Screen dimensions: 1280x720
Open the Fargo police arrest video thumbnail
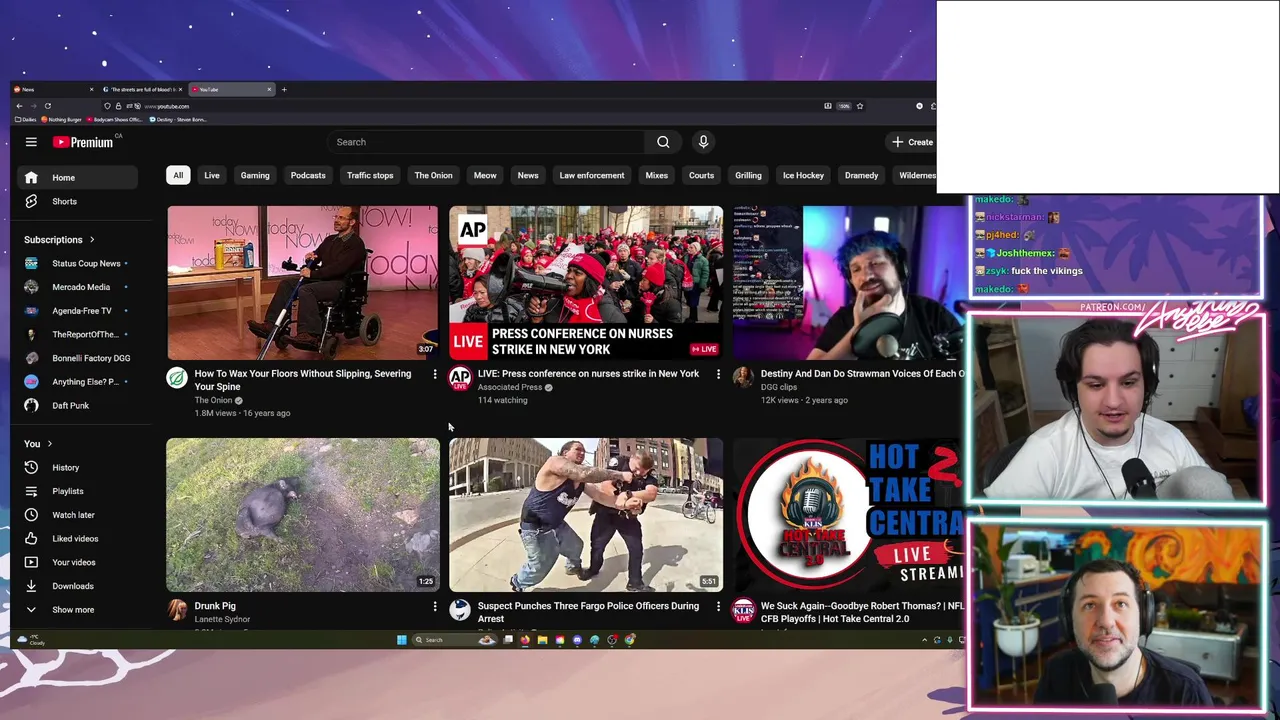tap(586, 514)
